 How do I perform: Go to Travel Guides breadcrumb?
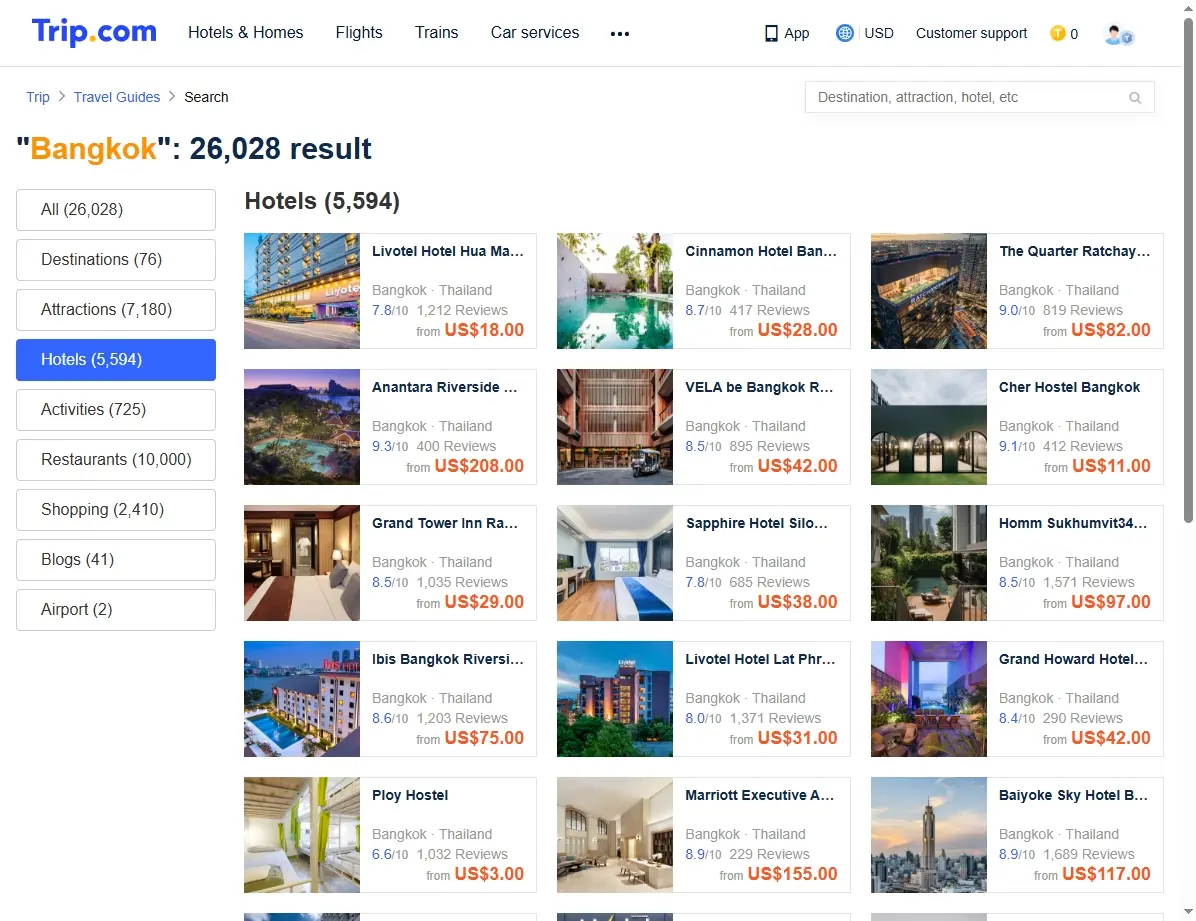[117, 97]
